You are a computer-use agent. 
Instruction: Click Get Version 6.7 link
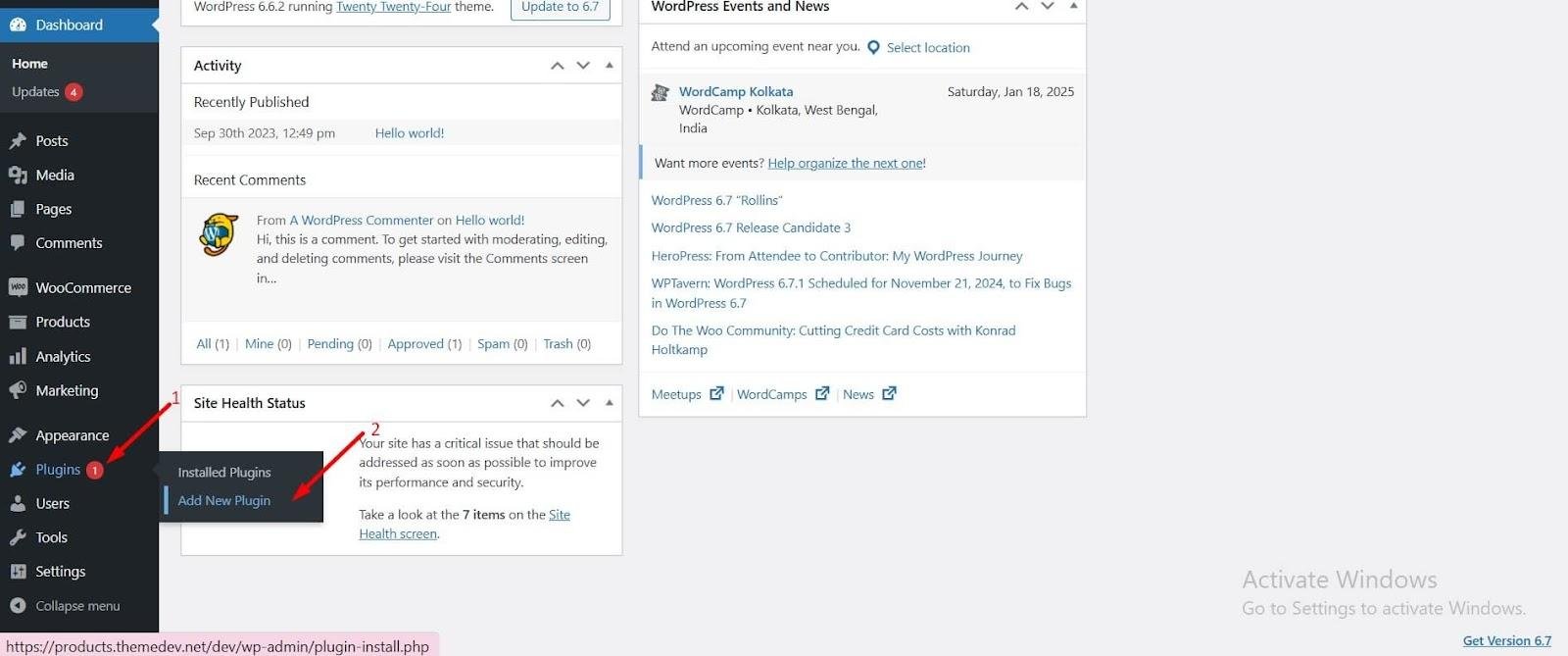pyautogui.click(x=1507, y=640)
